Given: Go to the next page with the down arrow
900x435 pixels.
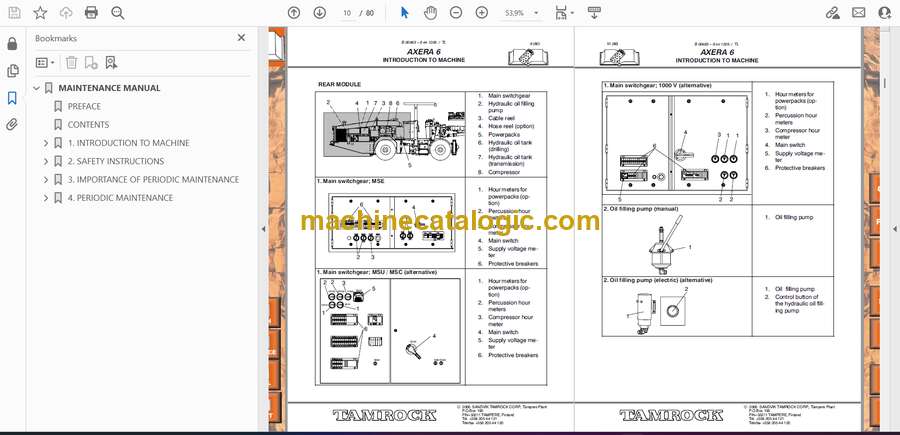Looking at the screenshot, I should click(x=320, y=13).
